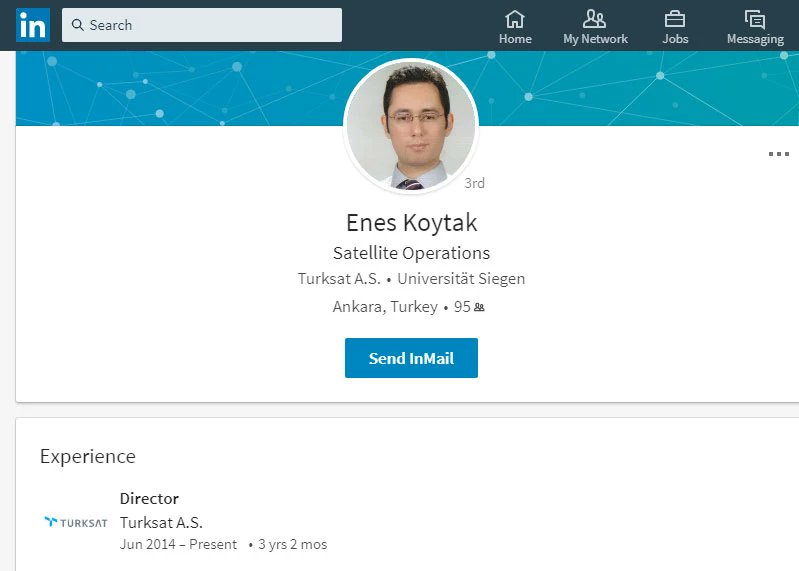The image size is (799, 571).
Task: Select the 3rd degree connection badge
Action: coord(474,183)
